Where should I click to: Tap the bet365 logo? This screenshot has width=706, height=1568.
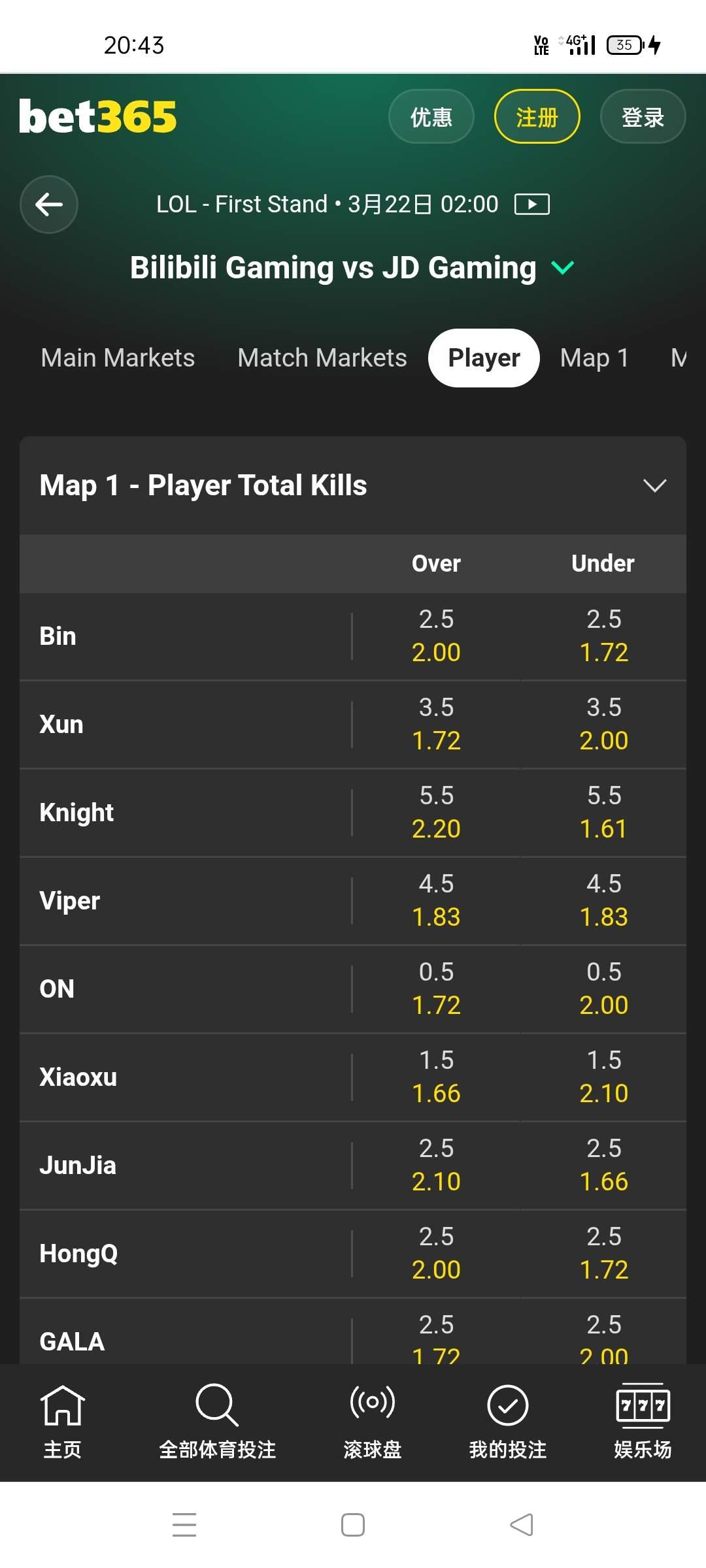click(x=98, y=117)
